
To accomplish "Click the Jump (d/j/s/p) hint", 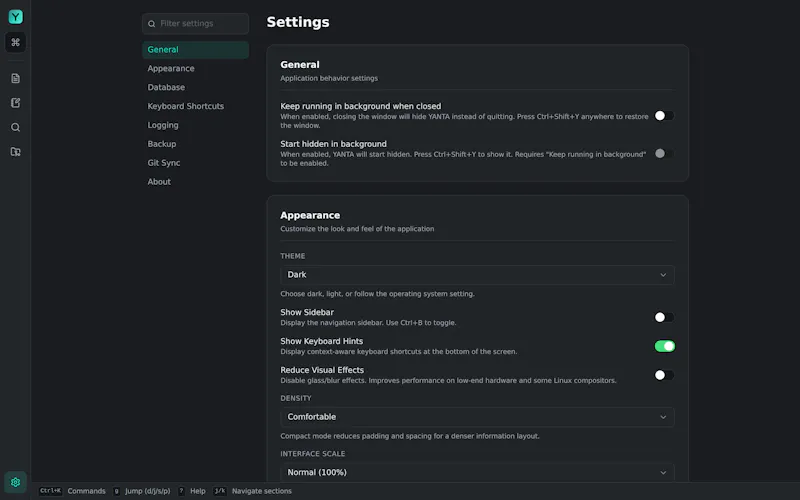I will click(x=142, y=491).
